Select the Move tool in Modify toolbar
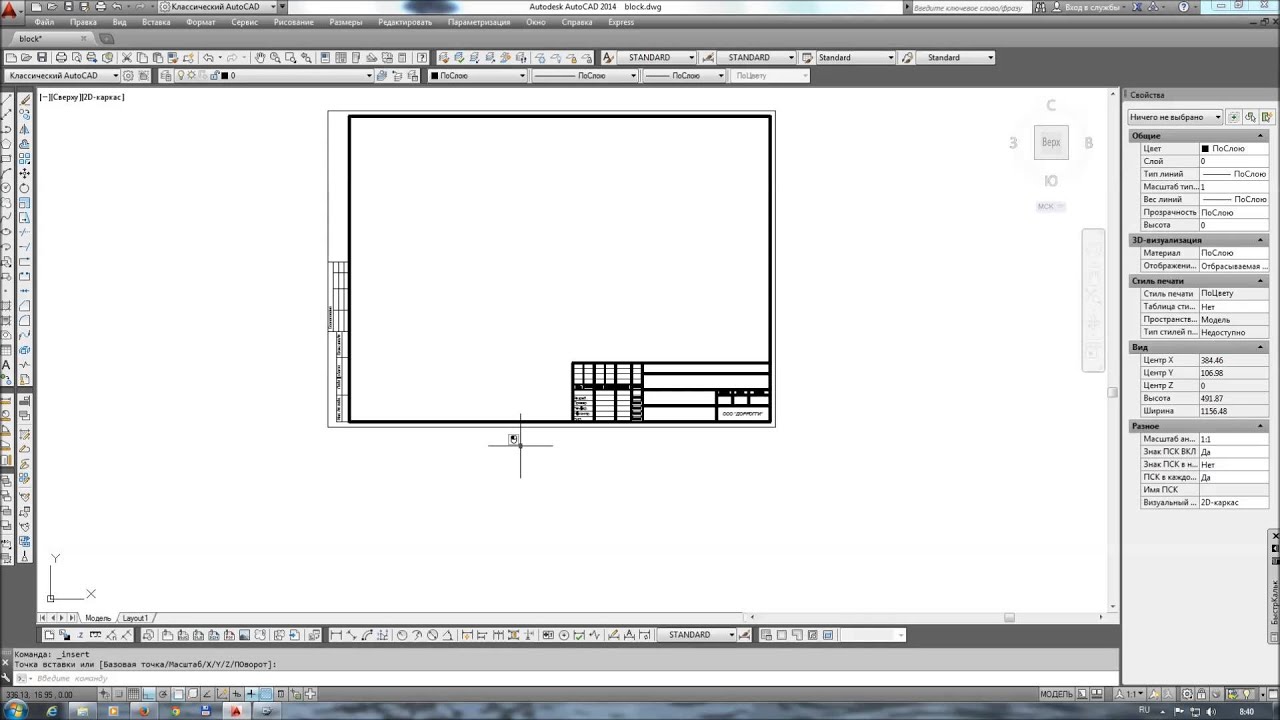 [x=25, y=173]
